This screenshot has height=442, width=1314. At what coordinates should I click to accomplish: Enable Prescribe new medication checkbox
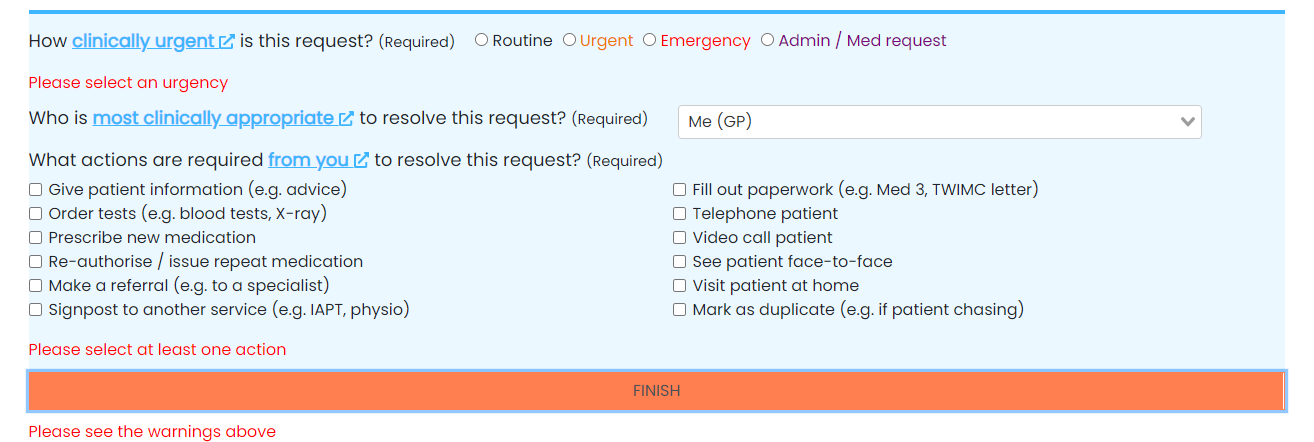[x=36, y=237]
